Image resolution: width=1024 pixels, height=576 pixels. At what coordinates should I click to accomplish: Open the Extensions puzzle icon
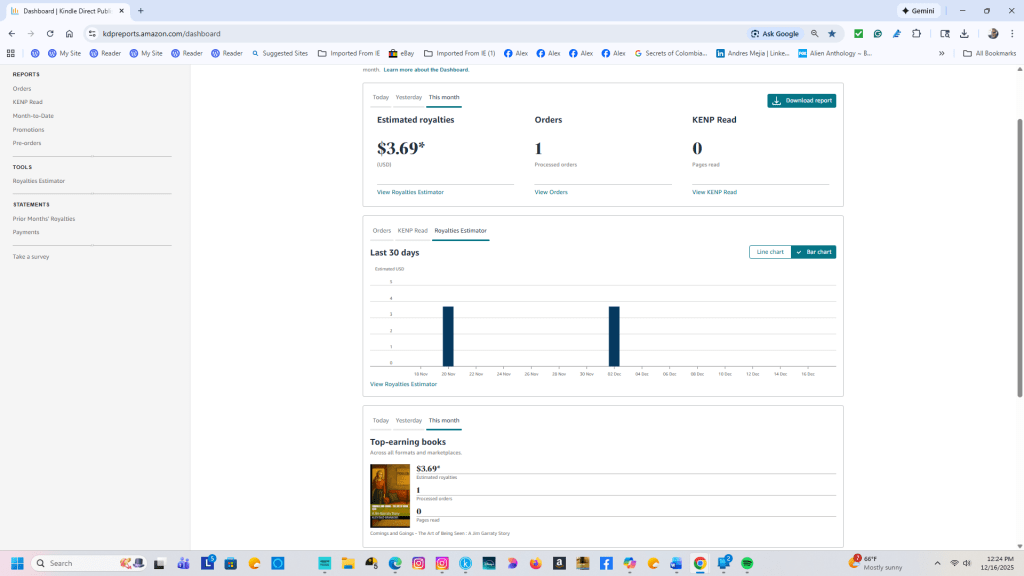(917, 33)
